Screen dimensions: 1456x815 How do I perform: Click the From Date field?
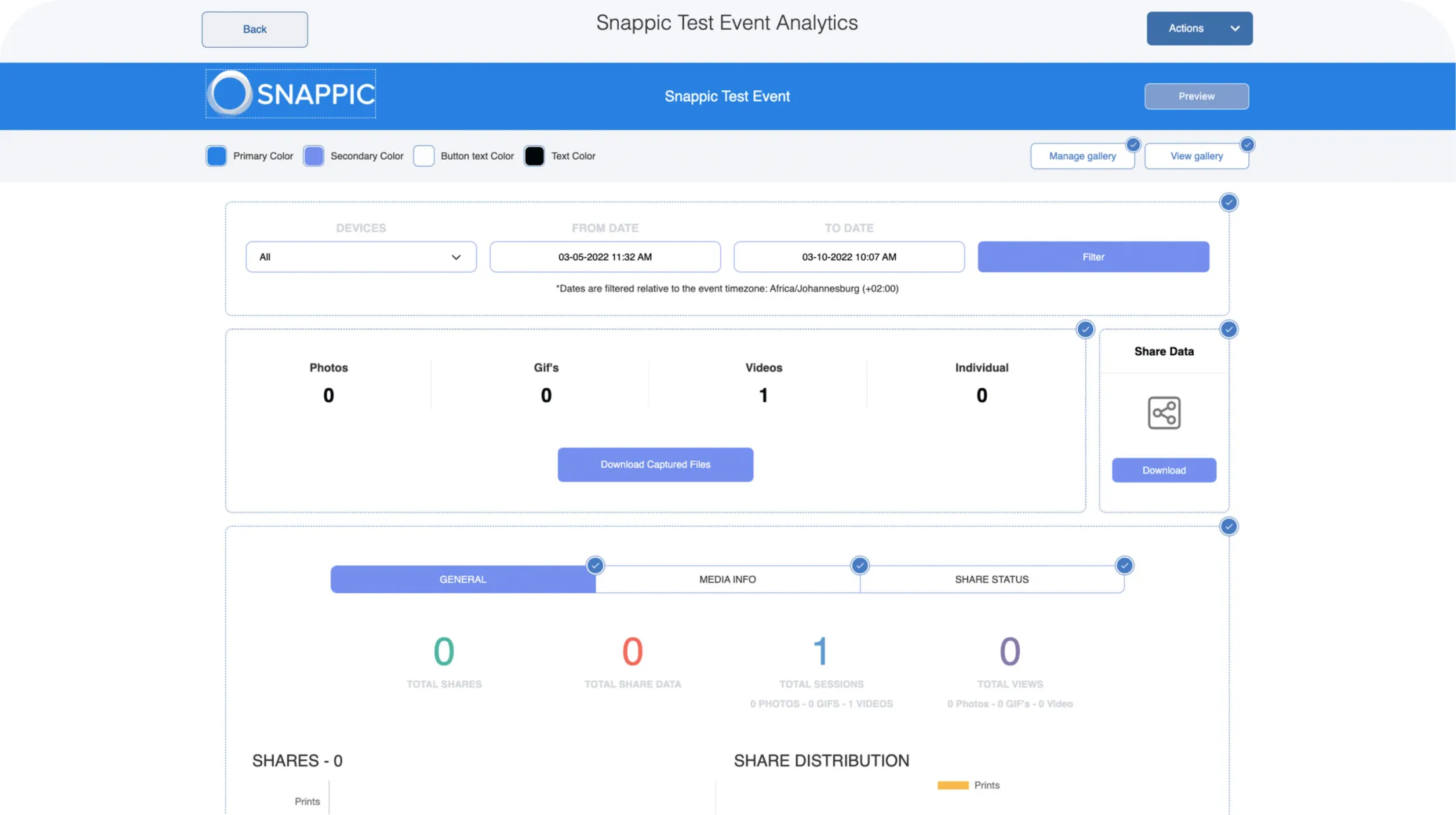605,257
